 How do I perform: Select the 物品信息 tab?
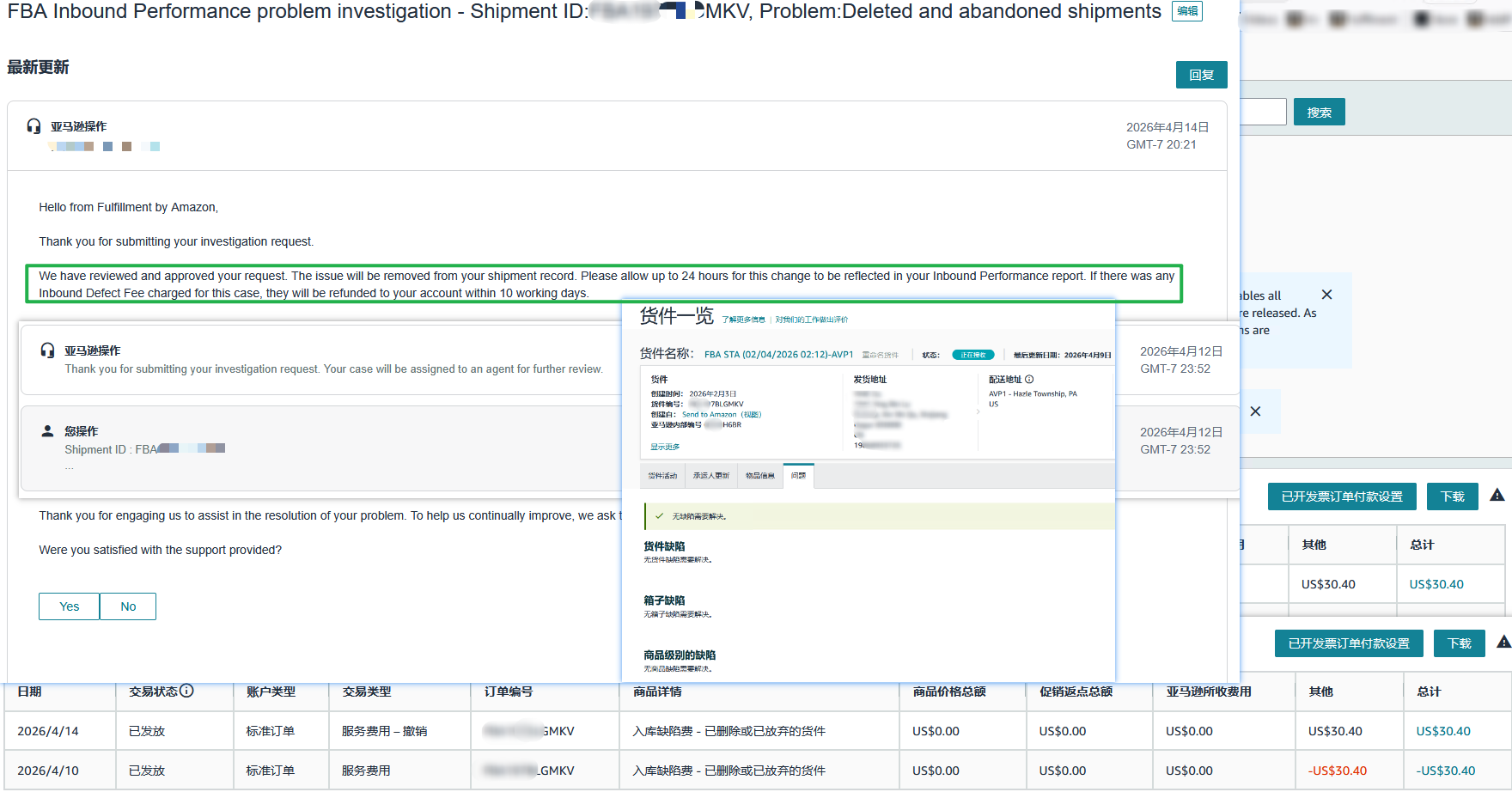[759, 475]
